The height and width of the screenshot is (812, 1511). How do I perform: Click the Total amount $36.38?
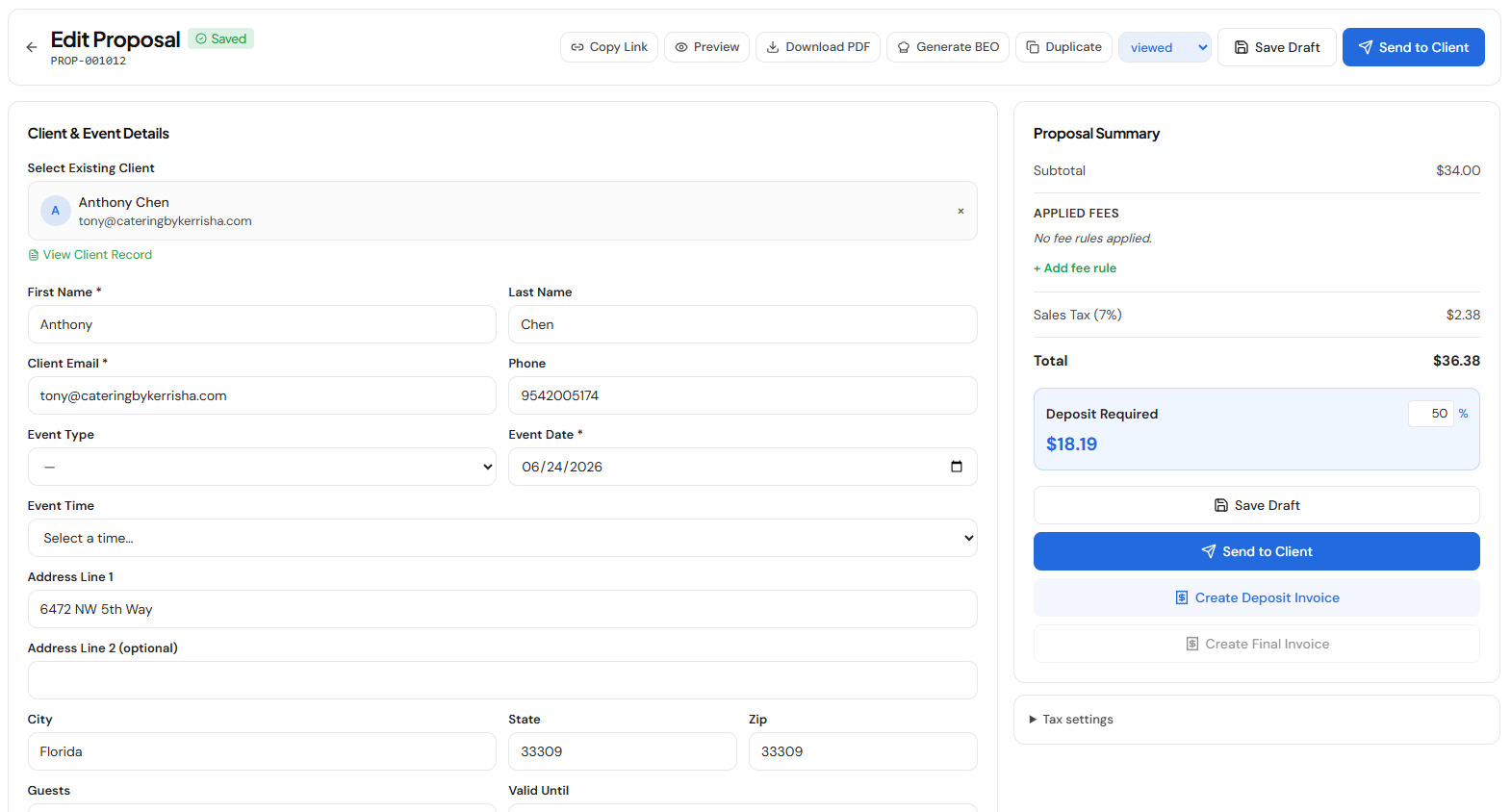point(1456,361)
